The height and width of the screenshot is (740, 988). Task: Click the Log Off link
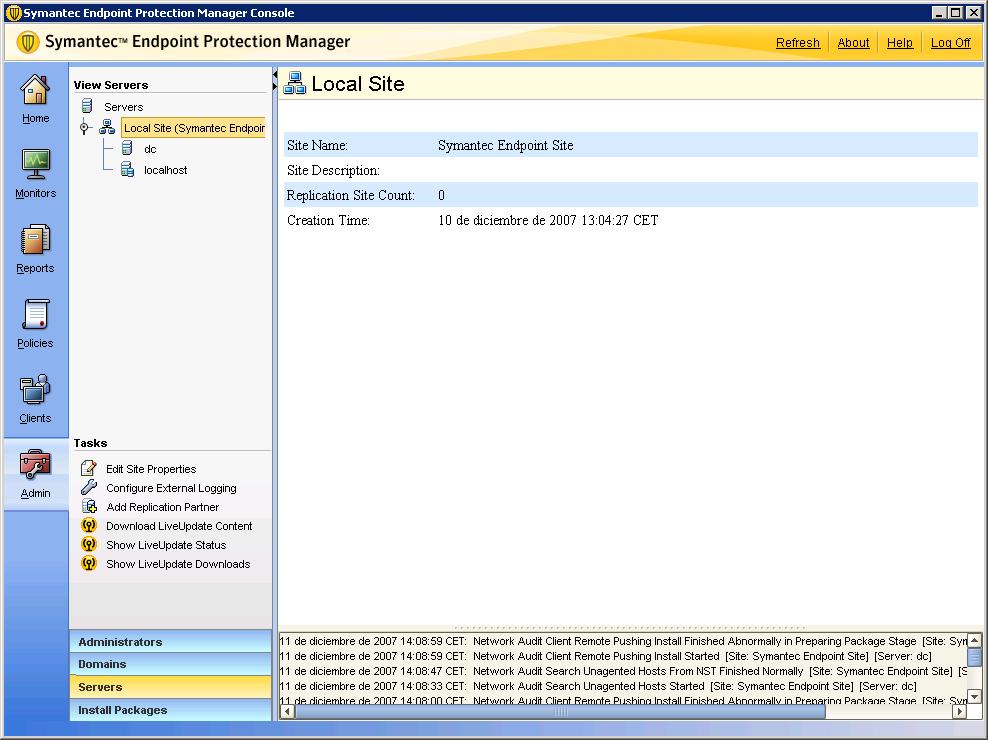949,43
